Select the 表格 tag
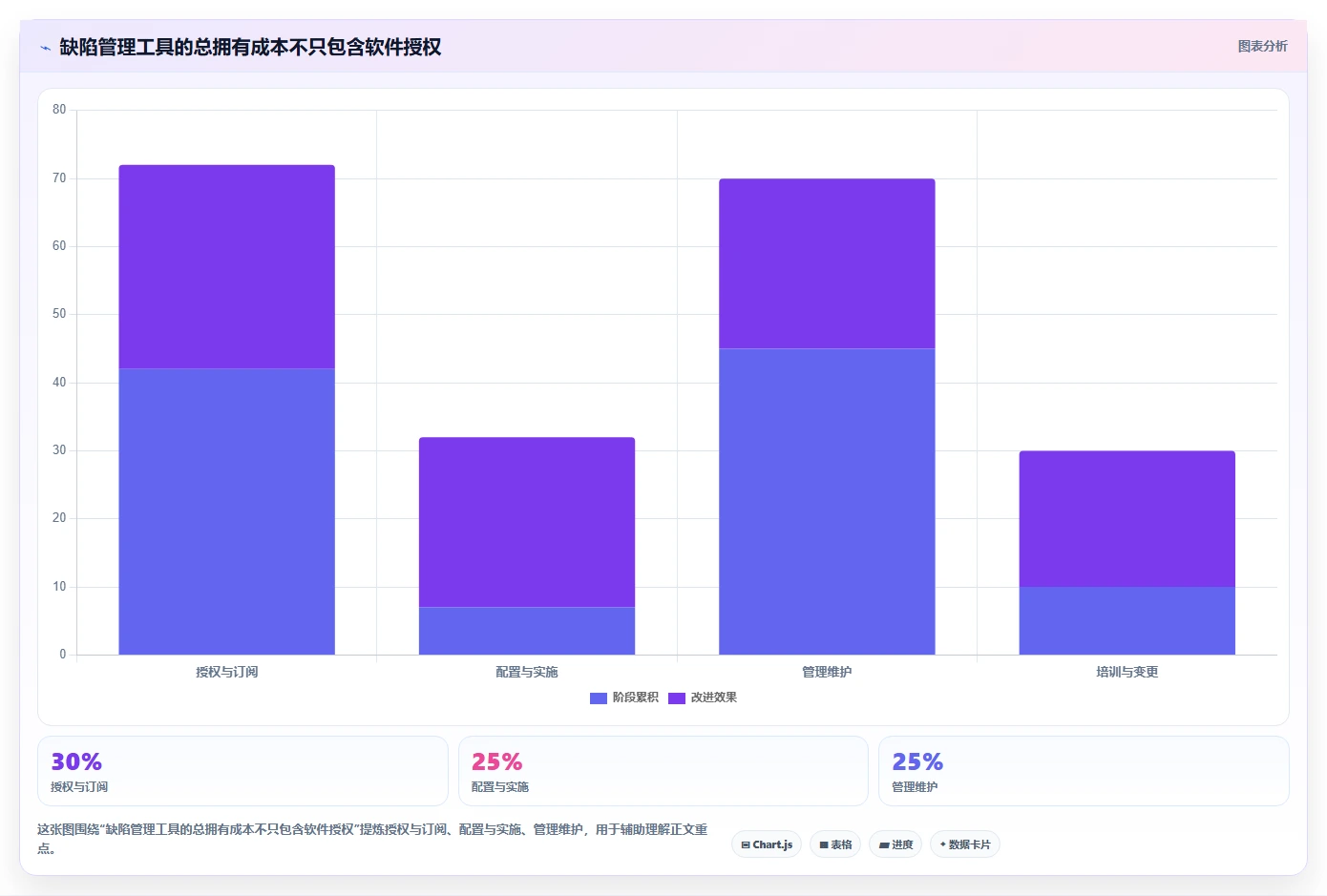 coord(835,844)
